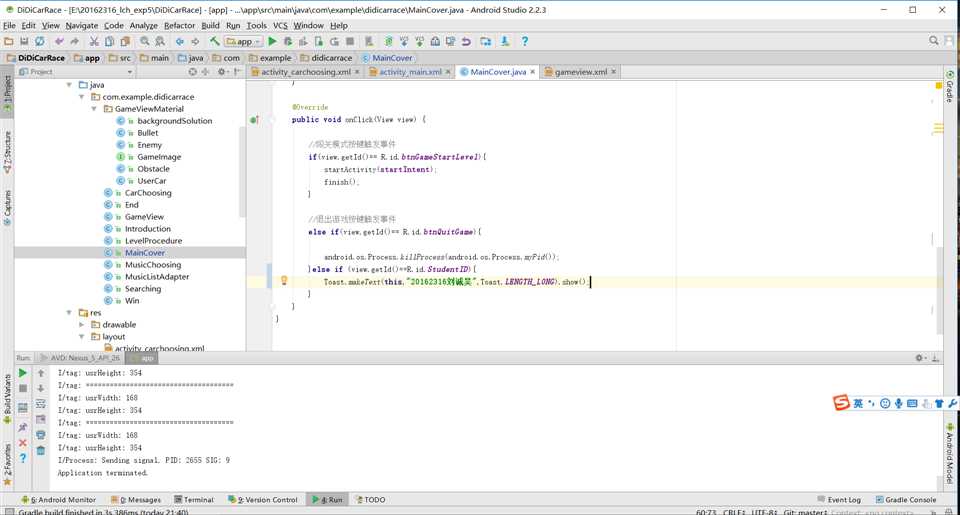This screenshot has height=515, width=960.
Task: Collapse com.example.didicarrace package node
Action: [81, 97]
